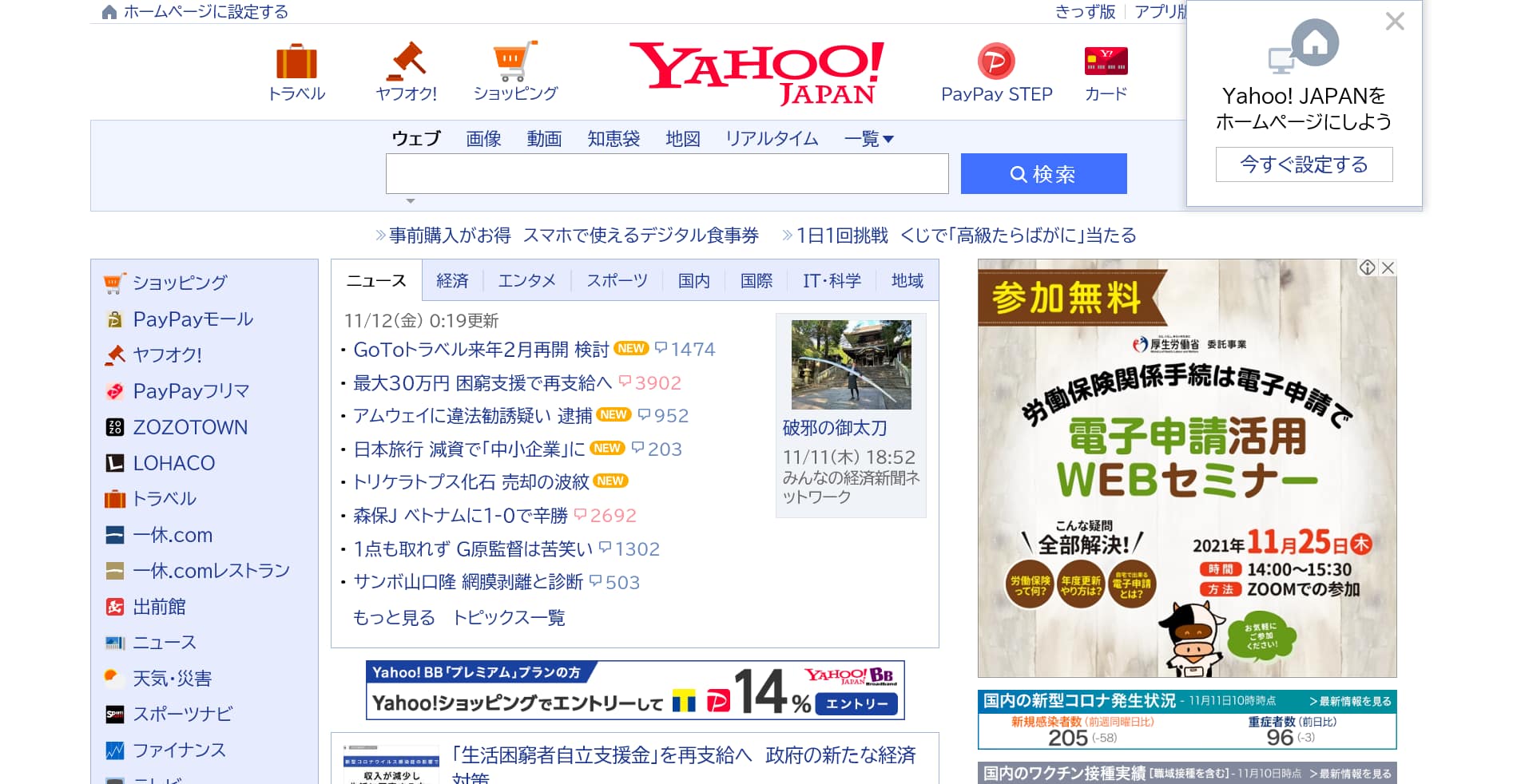The width and height of the screenshot is (1513, 784).
Task: Select the 画像 search tab
Action: coord(483,139)
